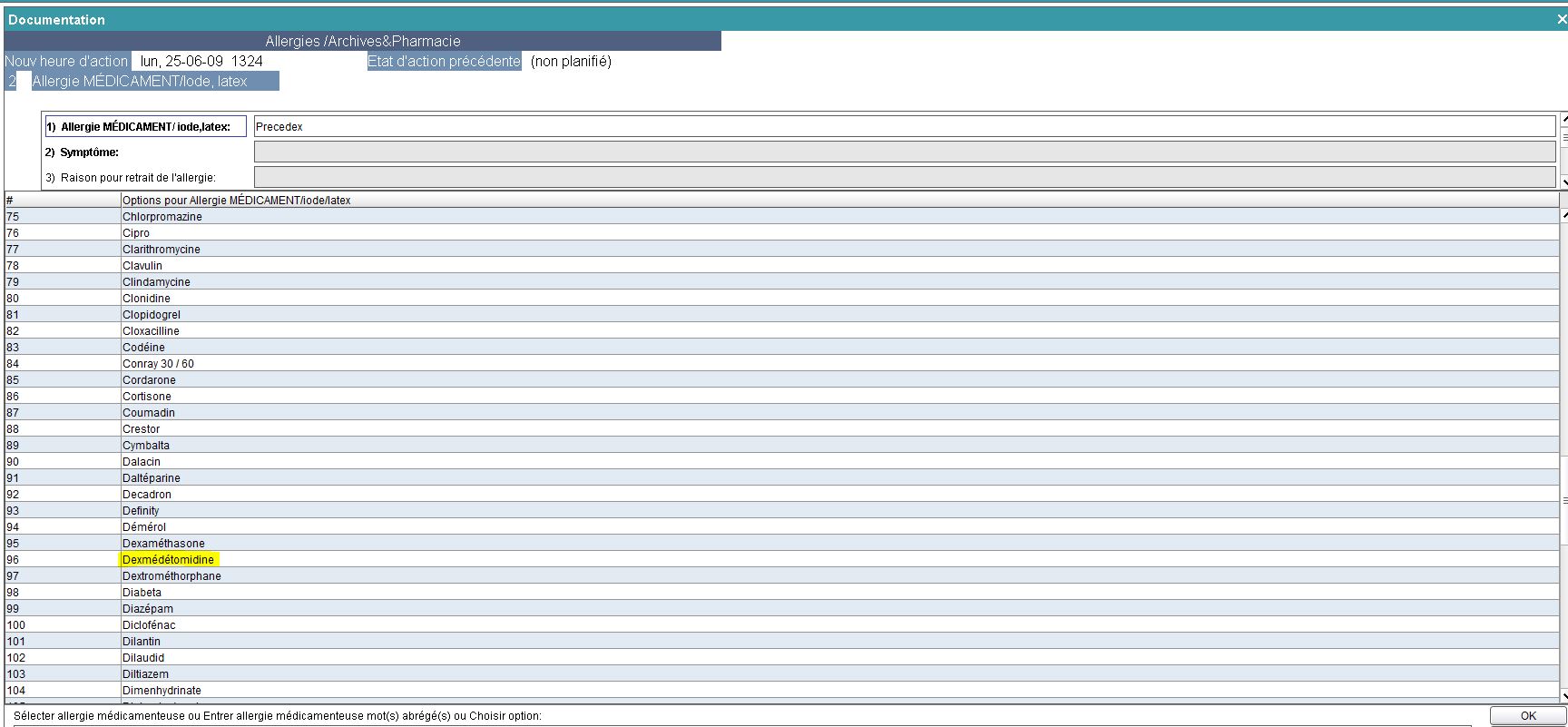Click the Raison pour retrait de l'allergie field
1568x727 pixels.
point(904,178)
